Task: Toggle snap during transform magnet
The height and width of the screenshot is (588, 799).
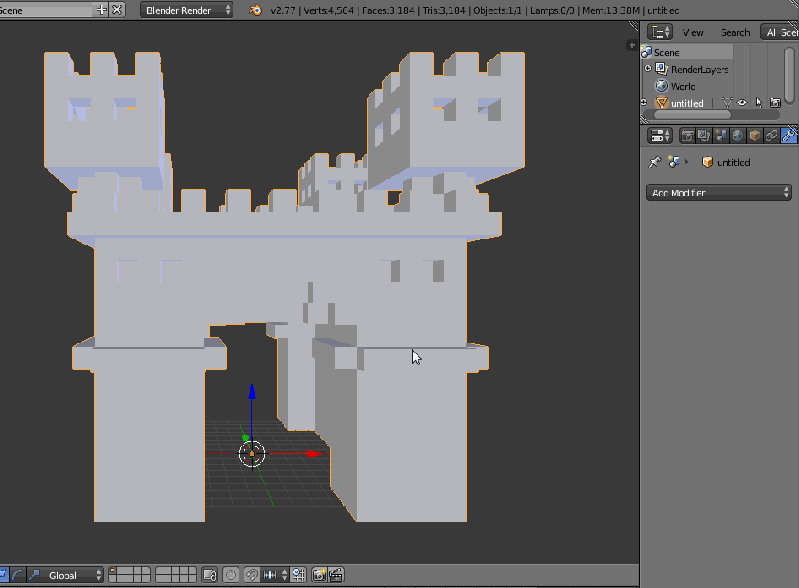Action: click(252, 575)
